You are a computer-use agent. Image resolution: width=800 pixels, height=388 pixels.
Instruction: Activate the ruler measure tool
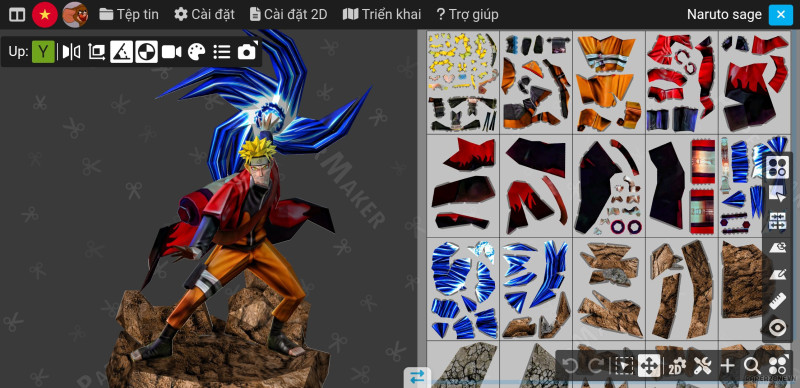778,301
